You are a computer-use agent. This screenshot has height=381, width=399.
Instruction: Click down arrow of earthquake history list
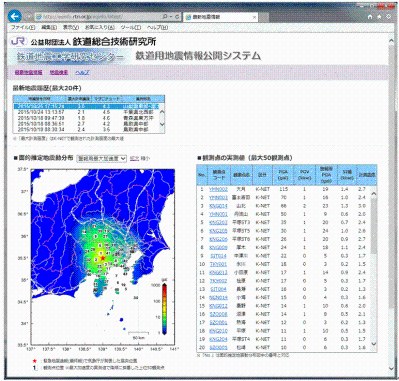(x=162, y=124)
